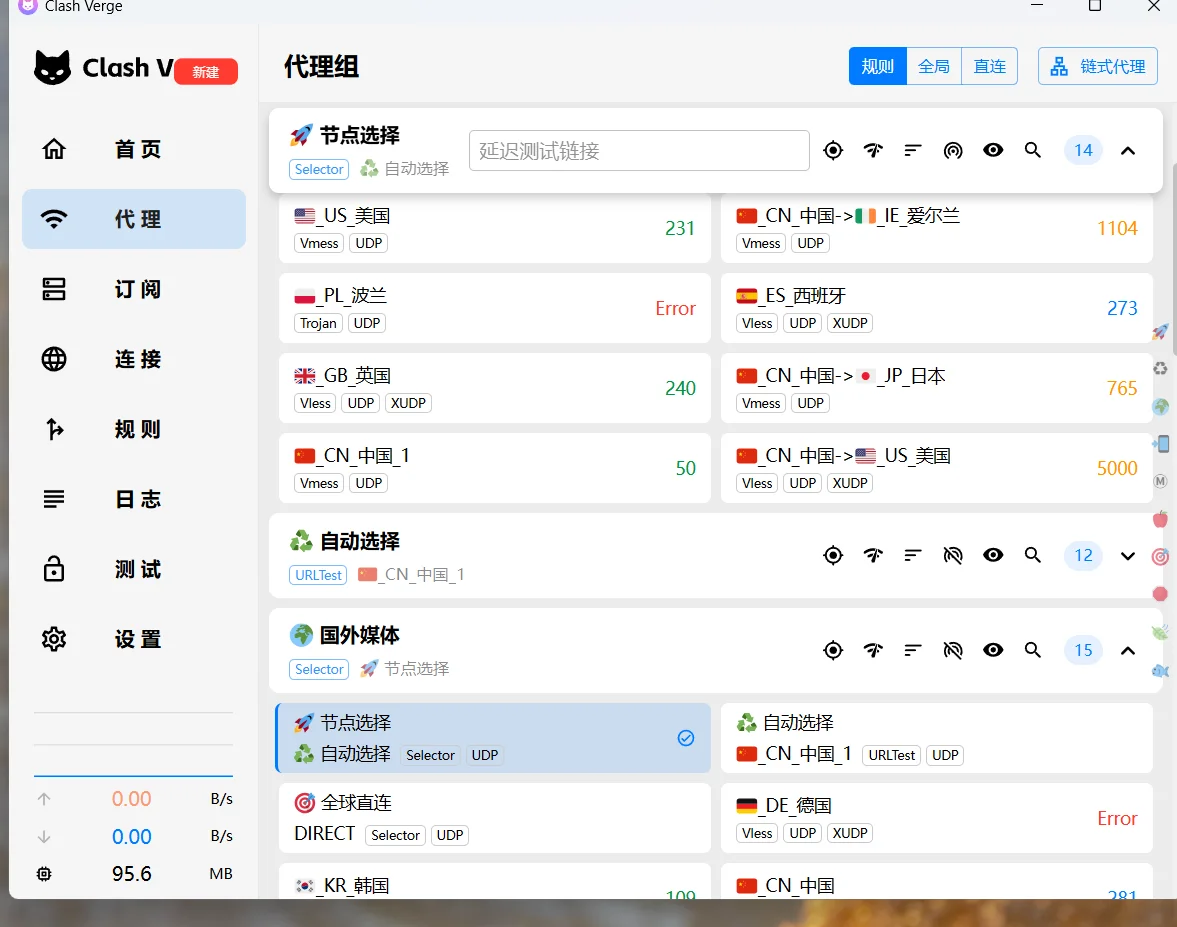Open the 设置 settings page

pyautogui.click(x=134, y=640)
